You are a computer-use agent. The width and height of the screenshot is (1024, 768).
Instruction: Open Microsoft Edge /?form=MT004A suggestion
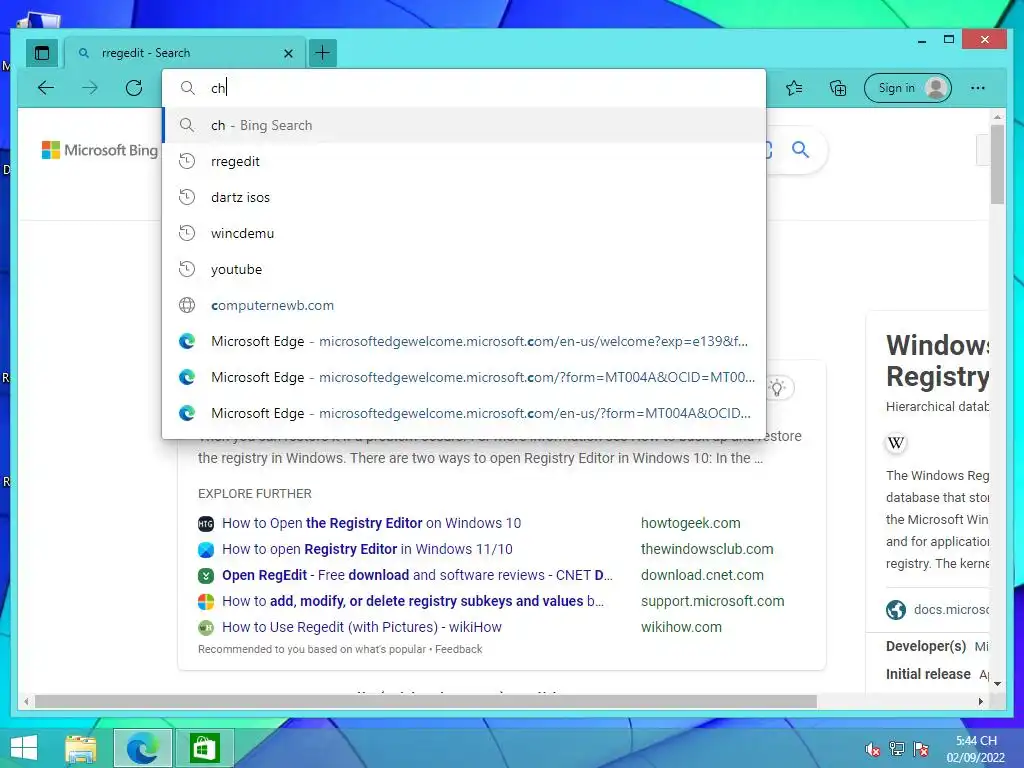tap(464, 377)
